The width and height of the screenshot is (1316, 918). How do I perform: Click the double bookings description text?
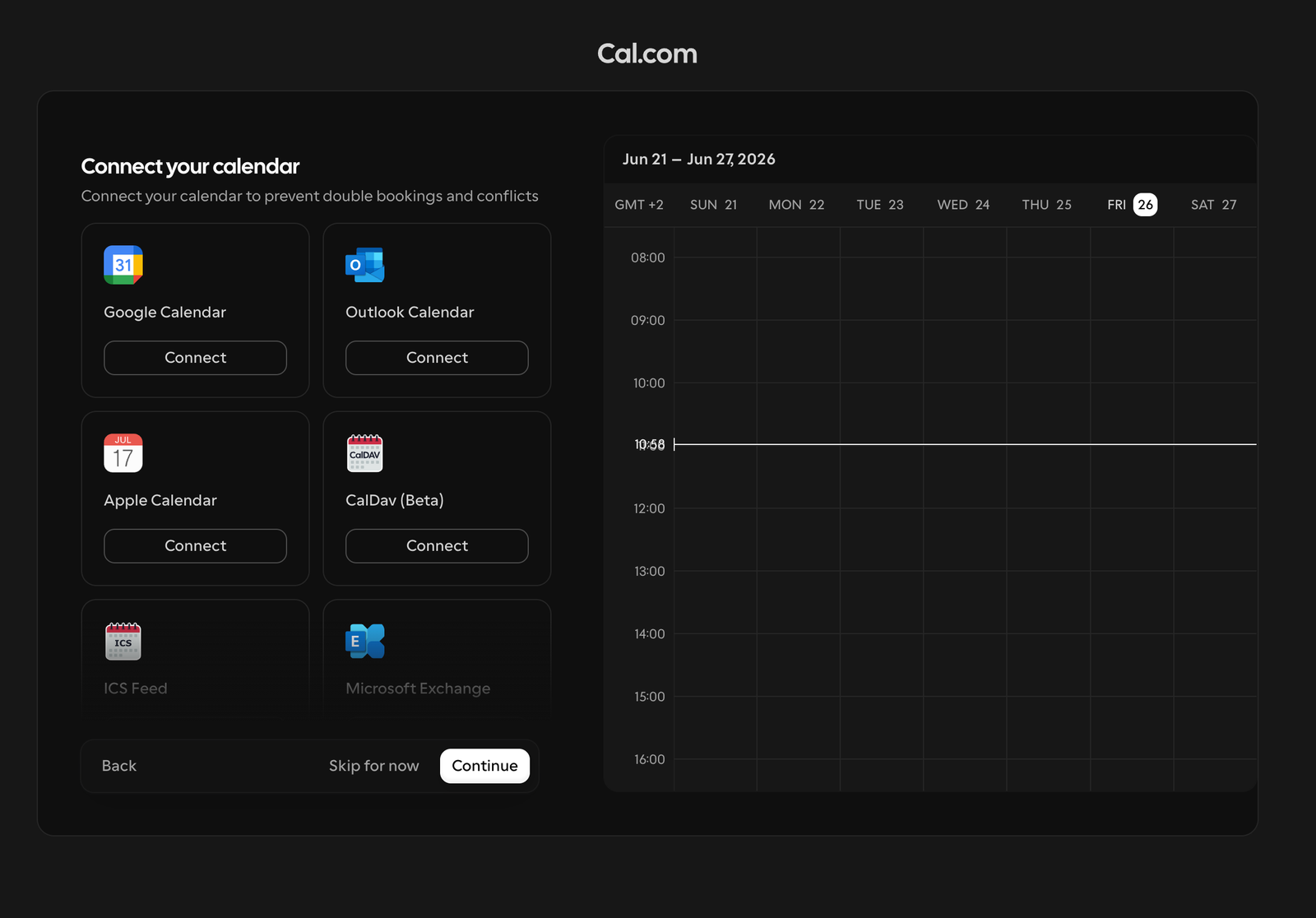pyautogui.click(x=310, y=197)
